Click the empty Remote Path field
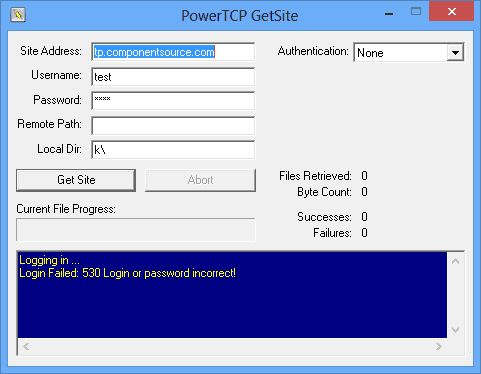Image resolution: width=481 pixels, height=374 pixels. tap(173, 126)
